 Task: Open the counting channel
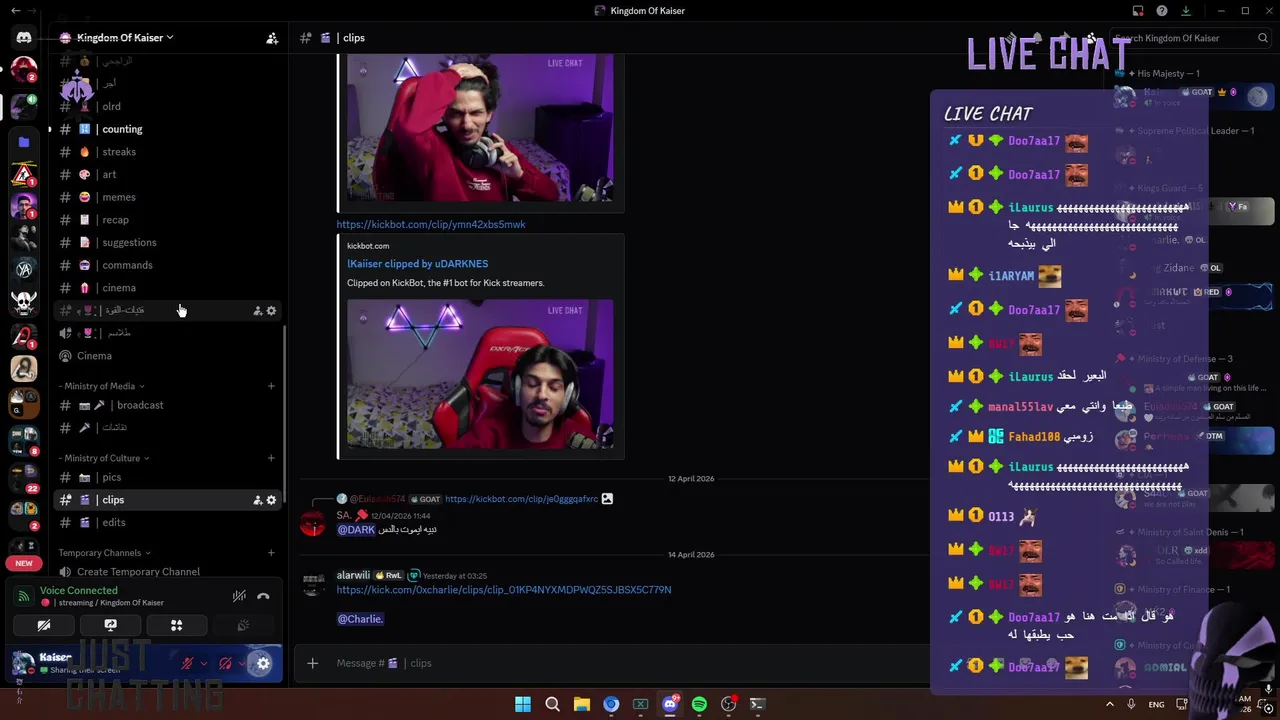click(168, 129)
